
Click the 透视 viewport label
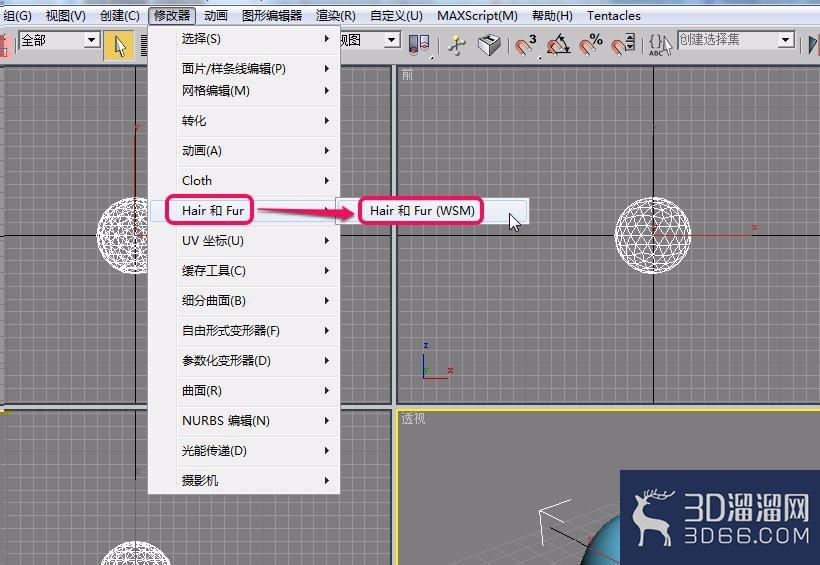(413, 419)
